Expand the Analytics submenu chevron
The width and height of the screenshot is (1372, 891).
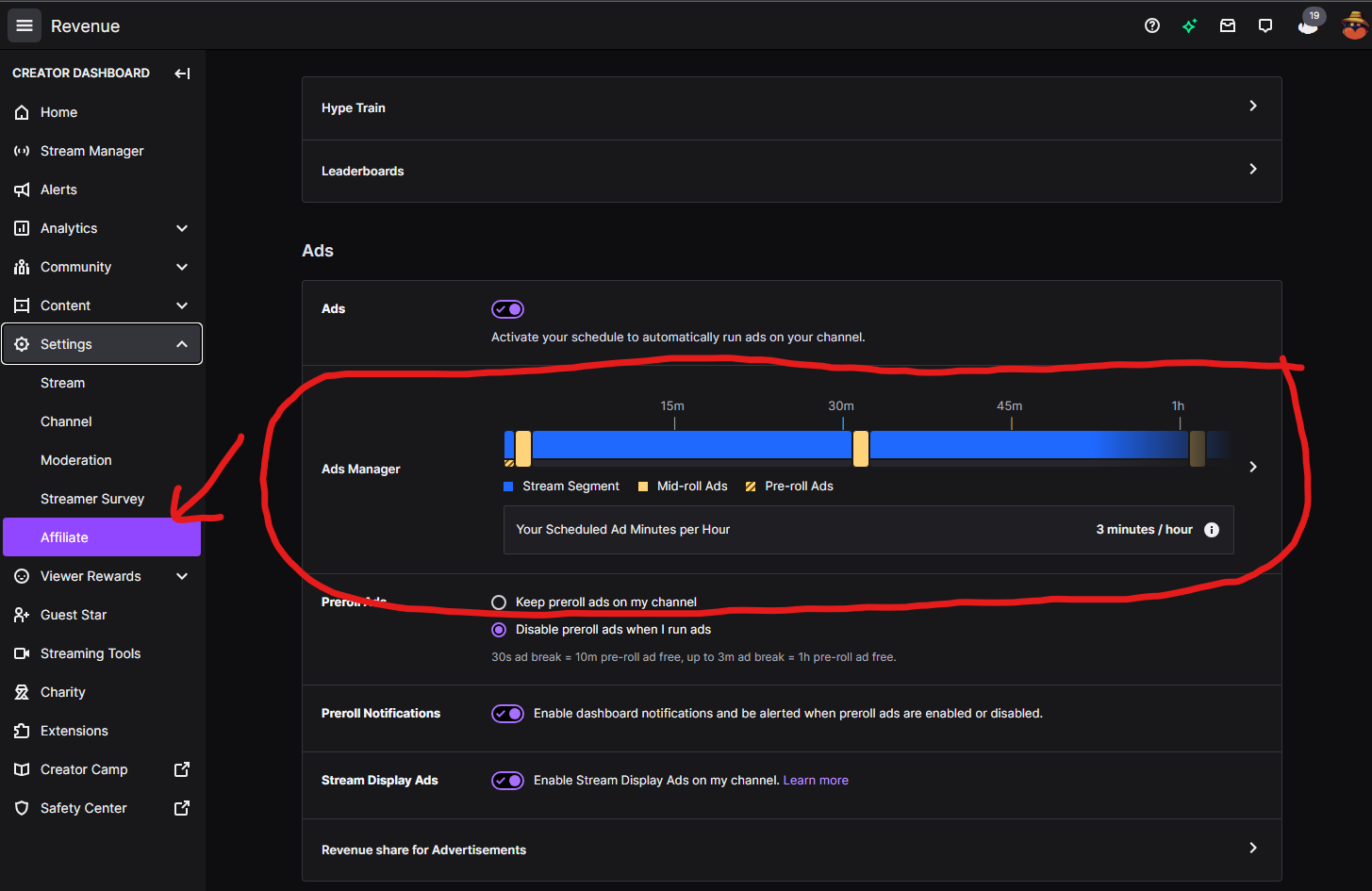coord(182,228)
